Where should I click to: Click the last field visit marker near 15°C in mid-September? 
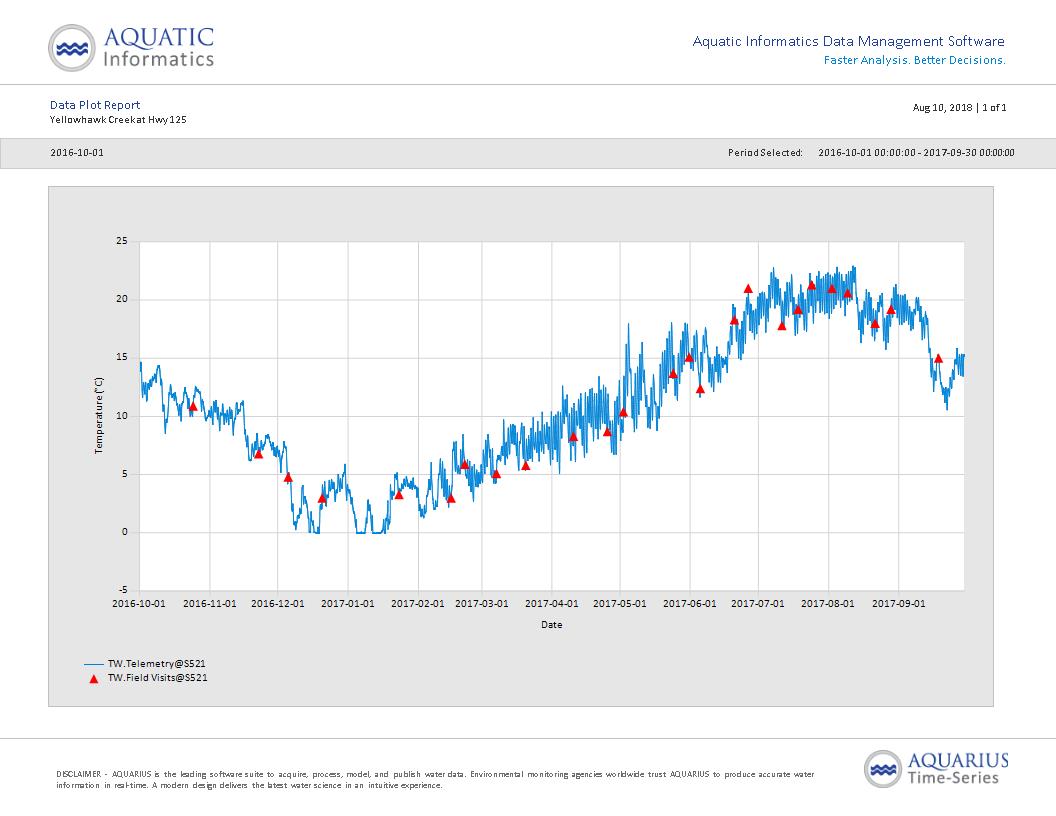938,358
